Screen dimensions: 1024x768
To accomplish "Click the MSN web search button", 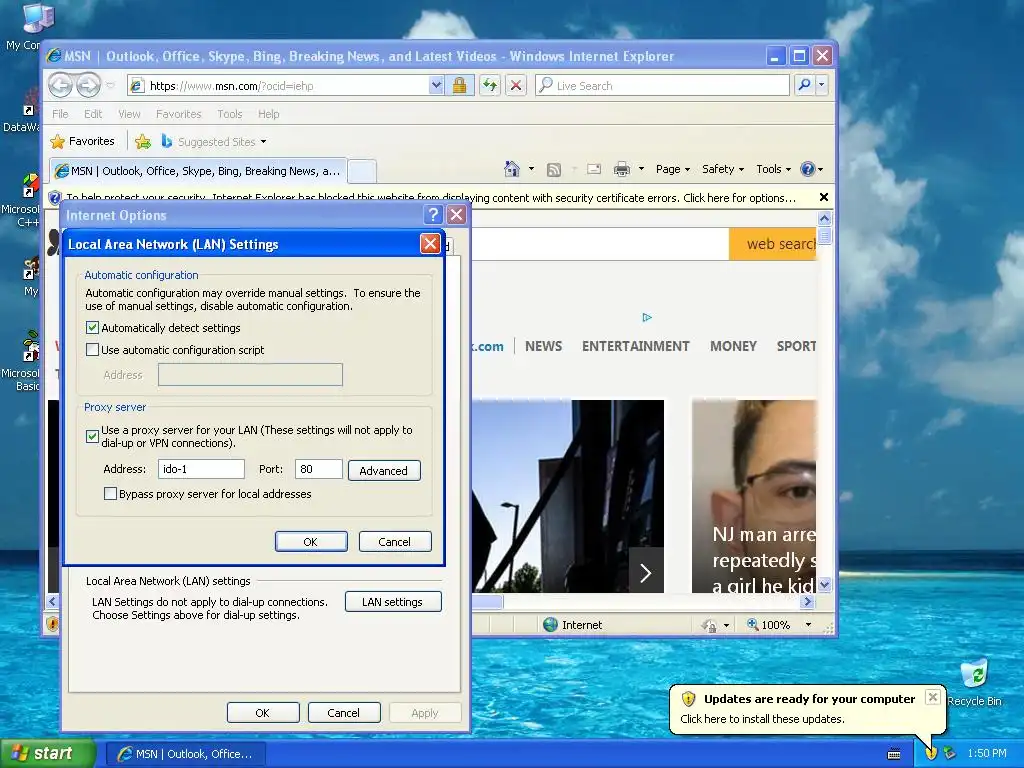I will [x=773, y=244].
